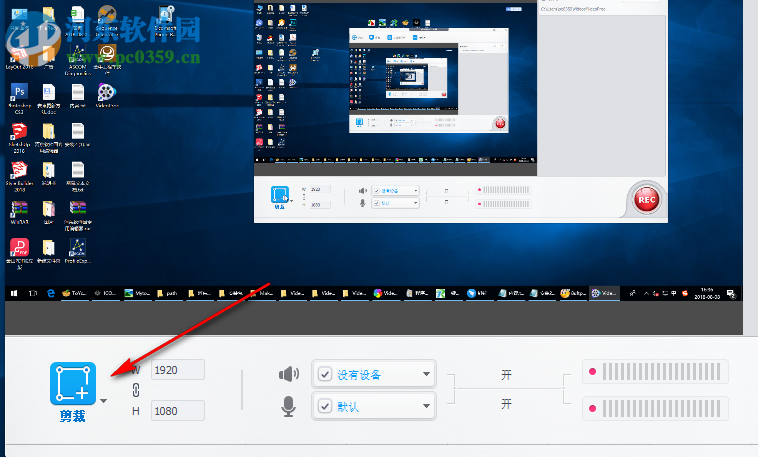
Task: Click the microphone icon
Action: pyautogui.click(x=289, y=406)
